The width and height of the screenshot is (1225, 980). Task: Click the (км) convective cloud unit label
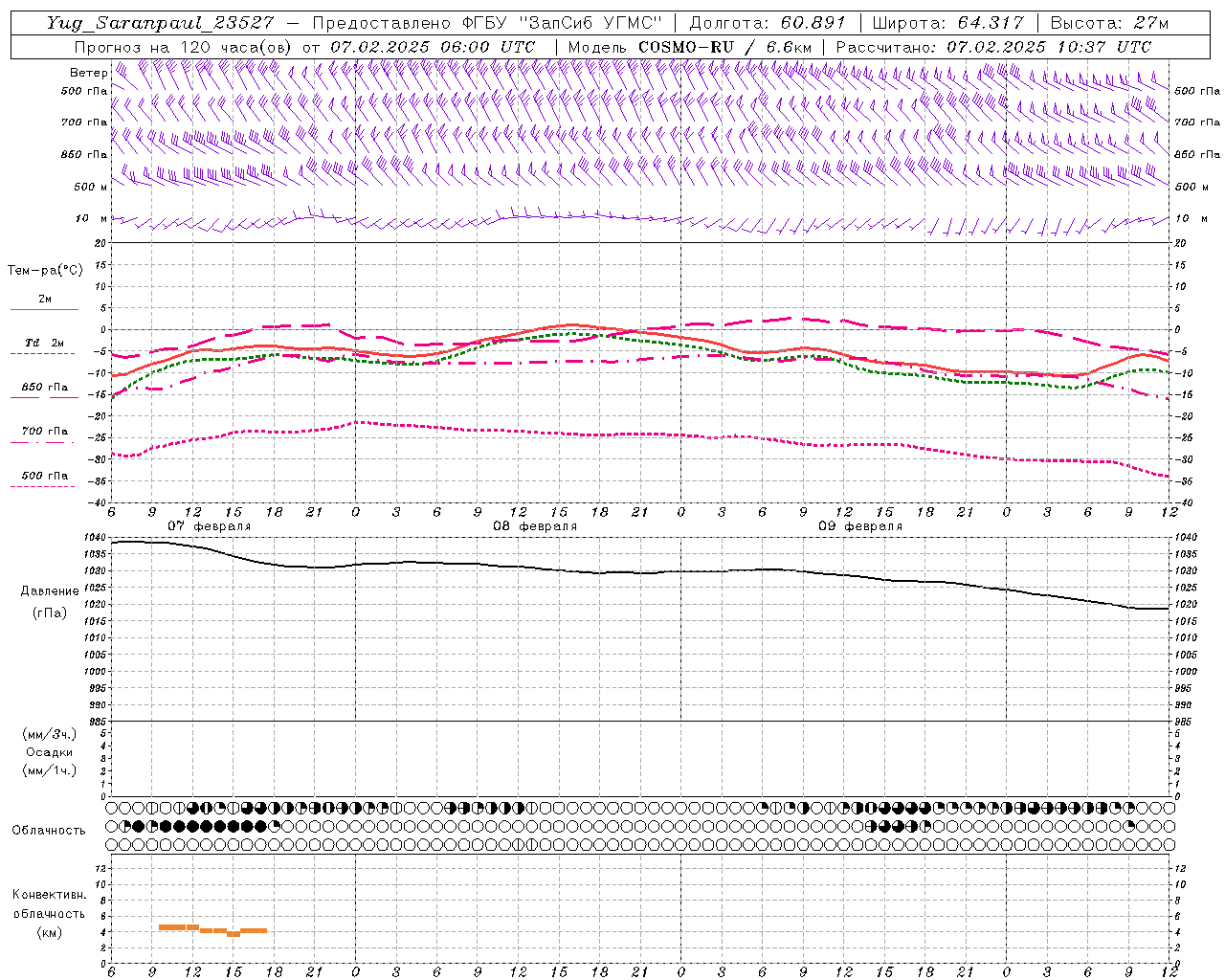click(x=49, y=931)
